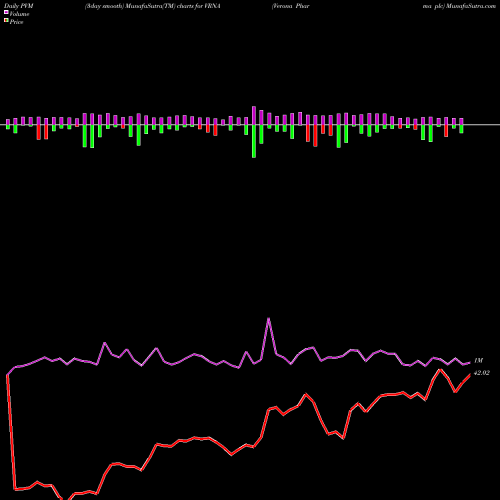Click the '(Verona Phar' company name text
Screen dimensions: 500x500
pyautogui.click(x=291, y=6)
